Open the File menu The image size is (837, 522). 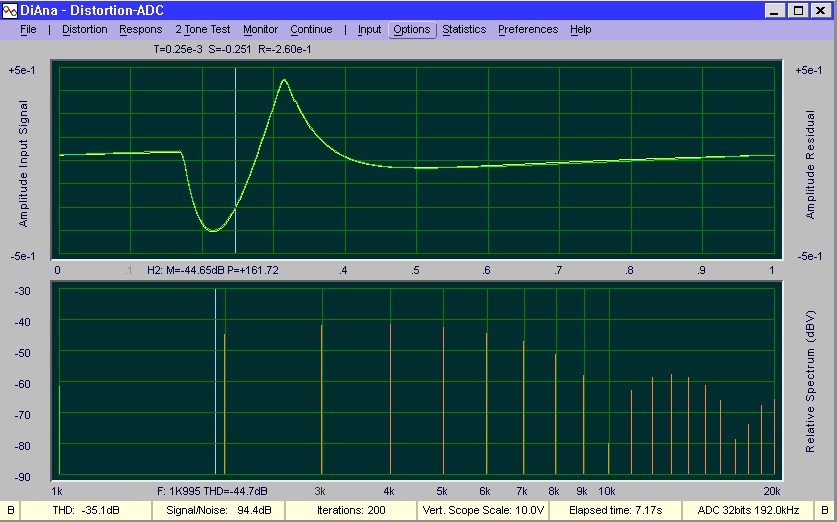pos(28,29)
